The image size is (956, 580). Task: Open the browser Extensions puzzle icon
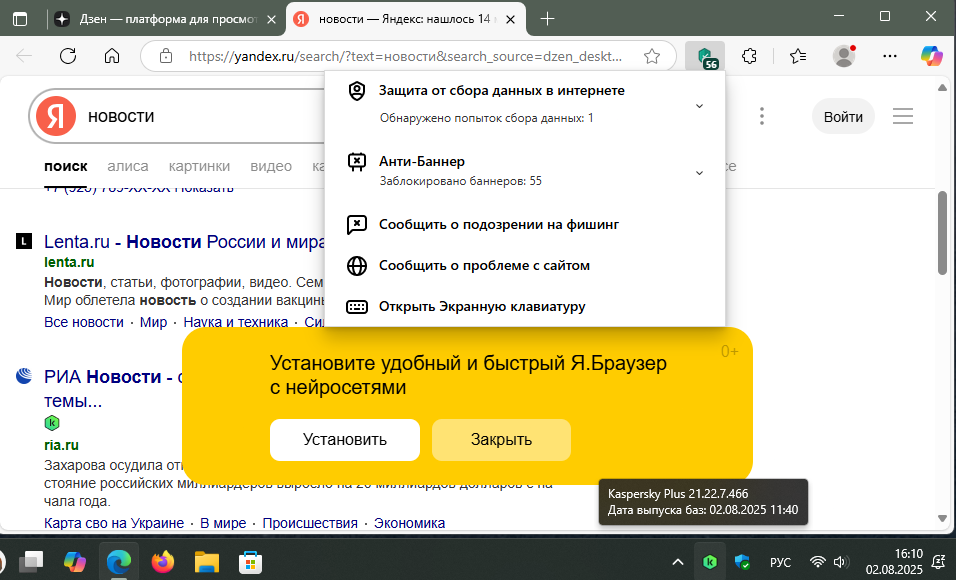(x=749, y=57)
